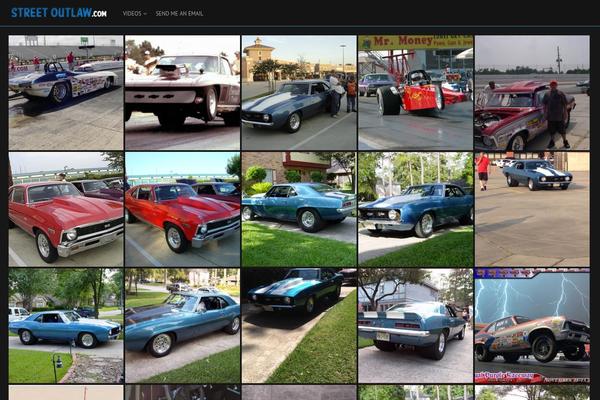Open the Camaro with man in red shirt
600x400 pixels.
click(x=532, y=209)
